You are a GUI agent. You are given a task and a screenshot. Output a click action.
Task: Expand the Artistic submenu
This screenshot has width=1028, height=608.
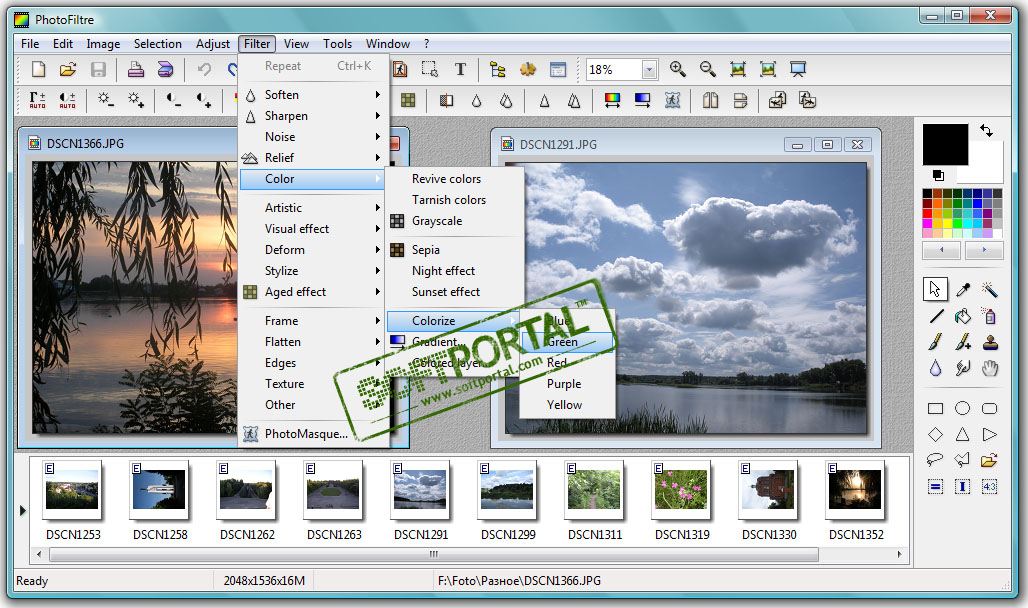313,208
